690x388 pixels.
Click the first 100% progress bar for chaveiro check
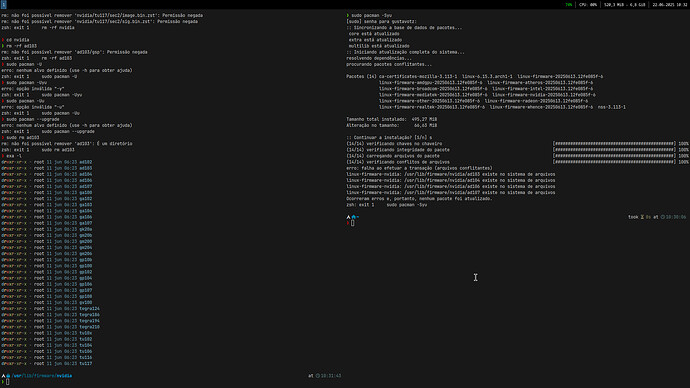coord(614,143)
